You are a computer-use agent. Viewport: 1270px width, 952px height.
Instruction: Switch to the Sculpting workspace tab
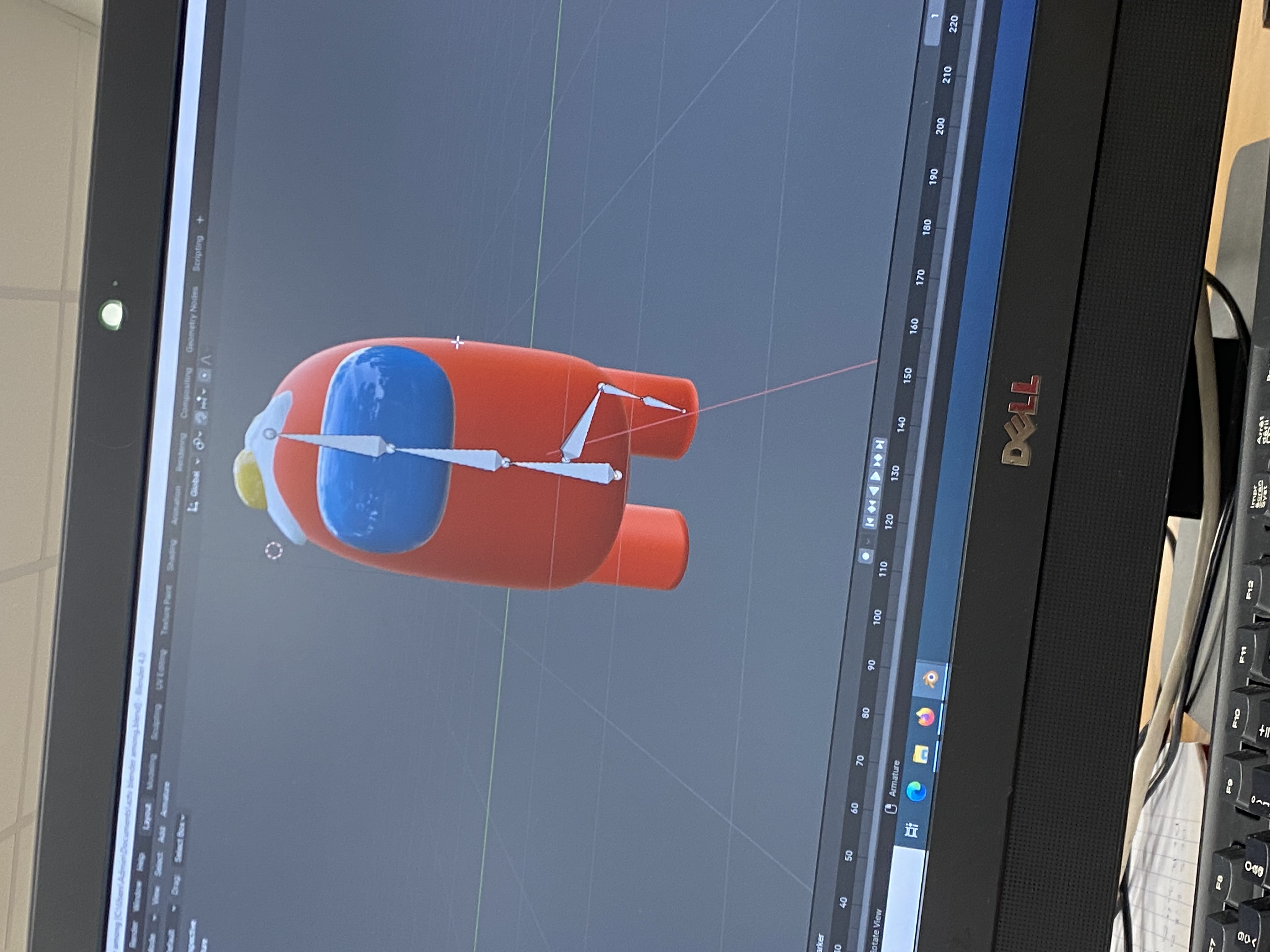pyautogui.click(x=156, y=721)
